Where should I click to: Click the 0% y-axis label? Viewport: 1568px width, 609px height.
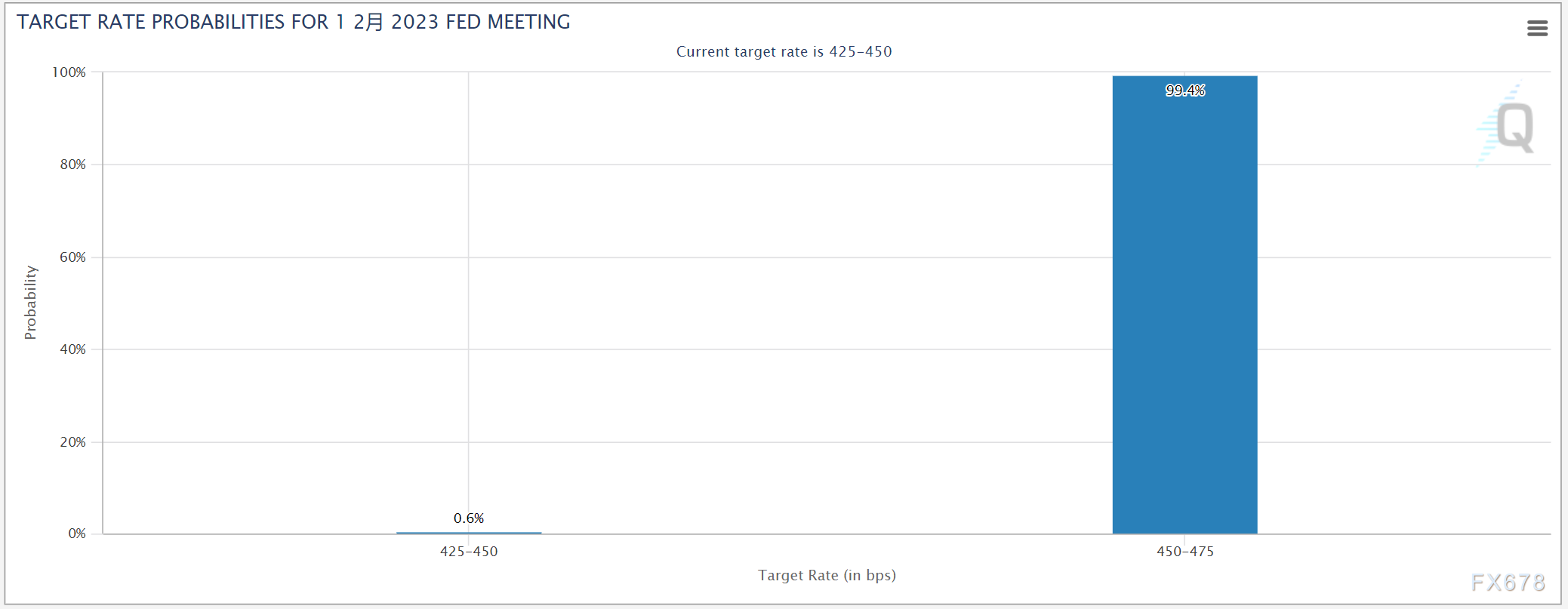click(x=77, y=534)
